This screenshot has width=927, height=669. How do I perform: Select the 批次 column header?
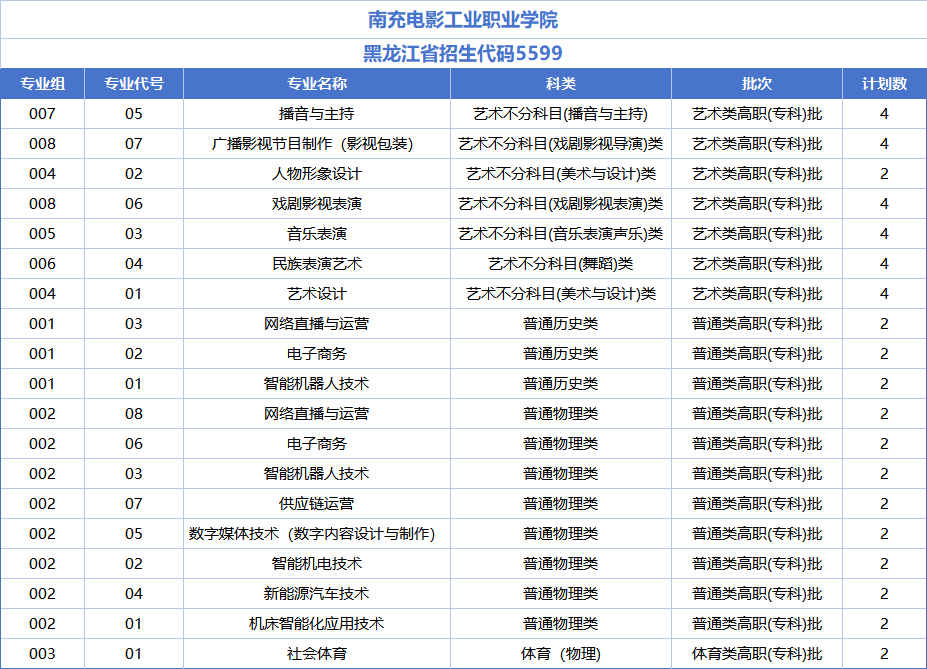757,84
